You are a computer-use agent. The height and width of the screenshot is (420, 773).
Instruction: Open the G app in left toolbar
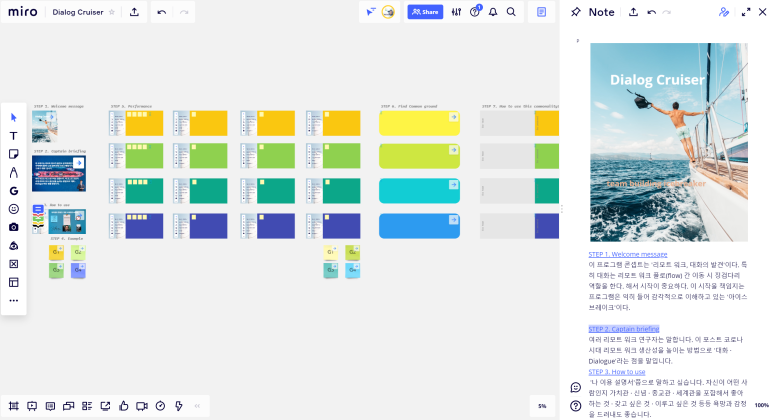[x=14, y=191]
